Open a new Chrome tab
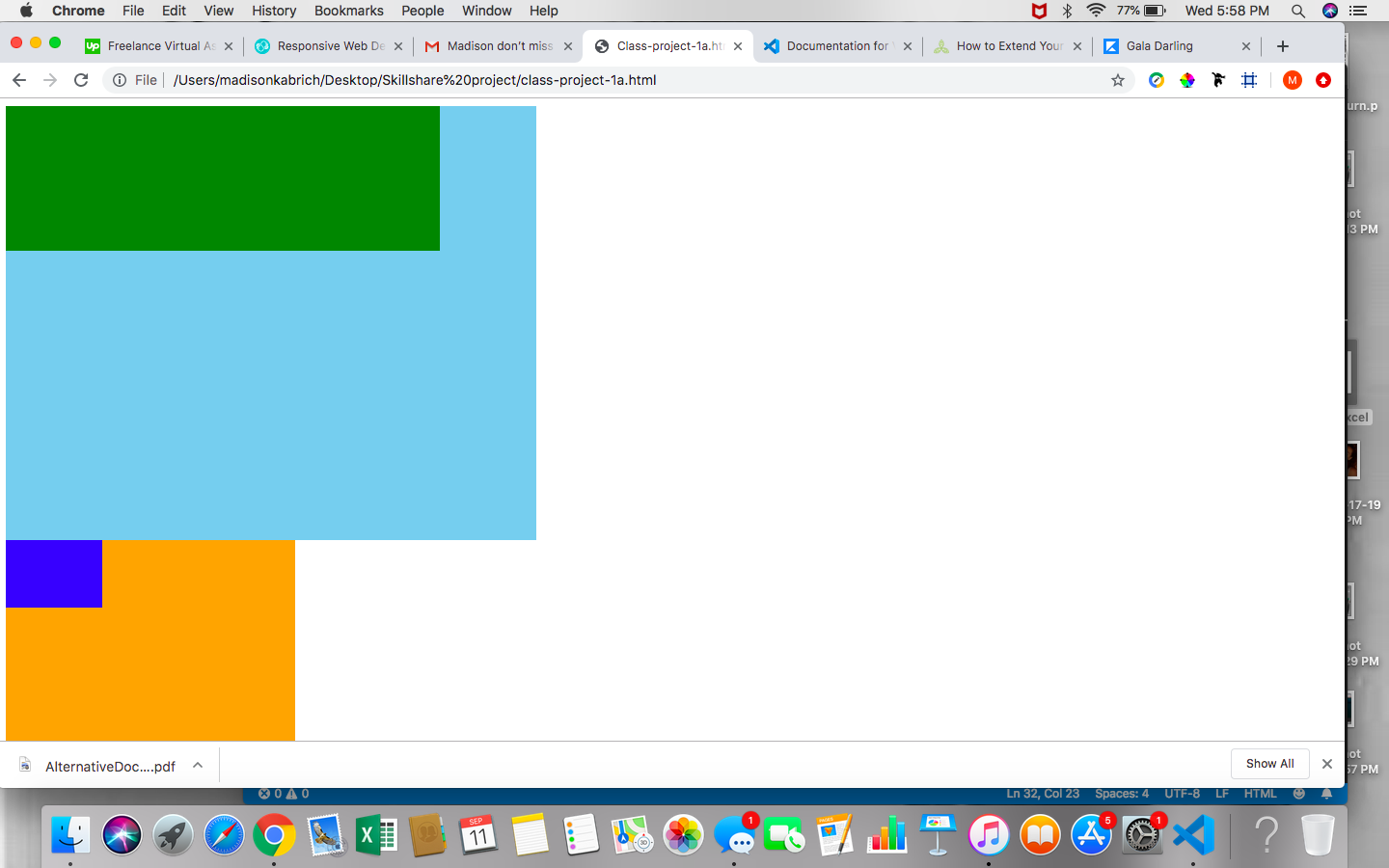Image resolution: width=1389 pixels, height=868 pixels. click(1283, 46)
